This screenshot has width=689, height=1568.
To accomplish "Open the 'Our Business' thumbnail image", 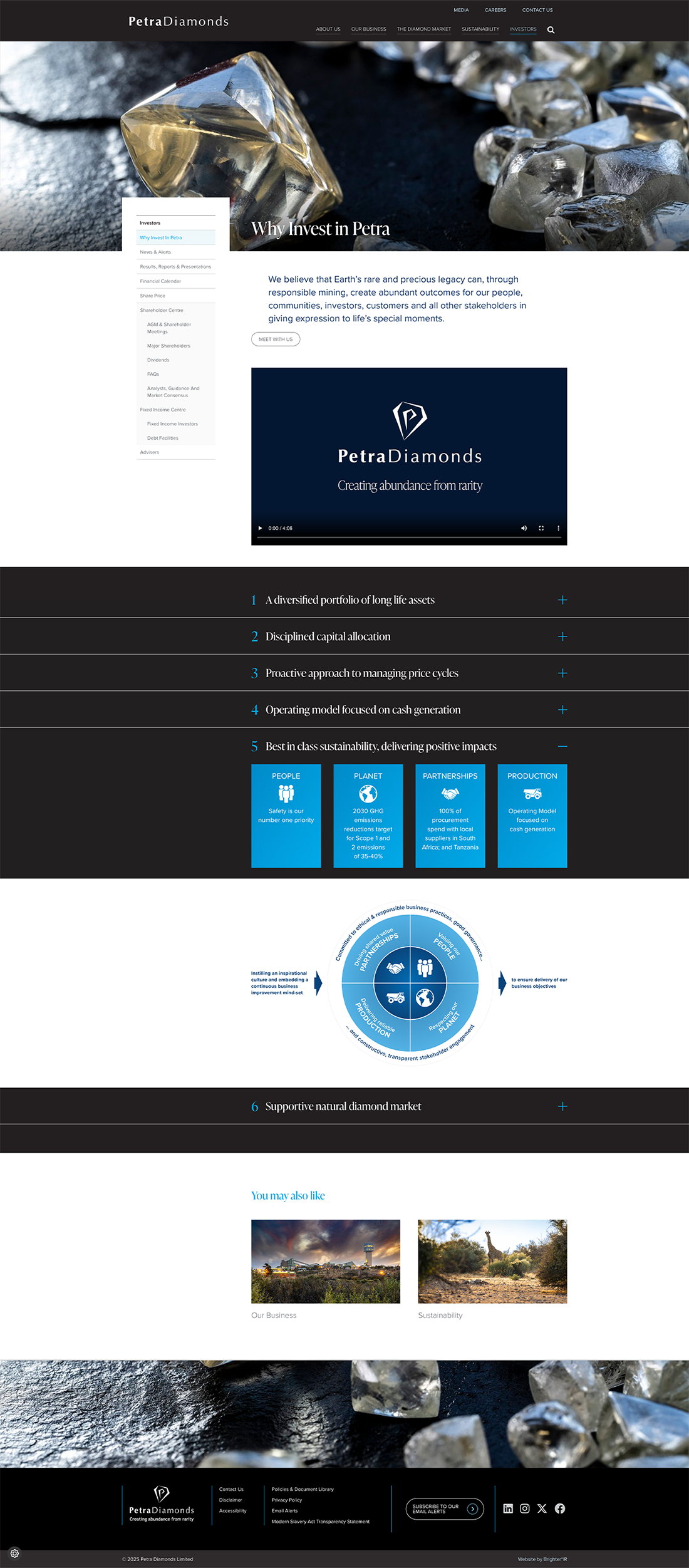I will click(326, 1261).
